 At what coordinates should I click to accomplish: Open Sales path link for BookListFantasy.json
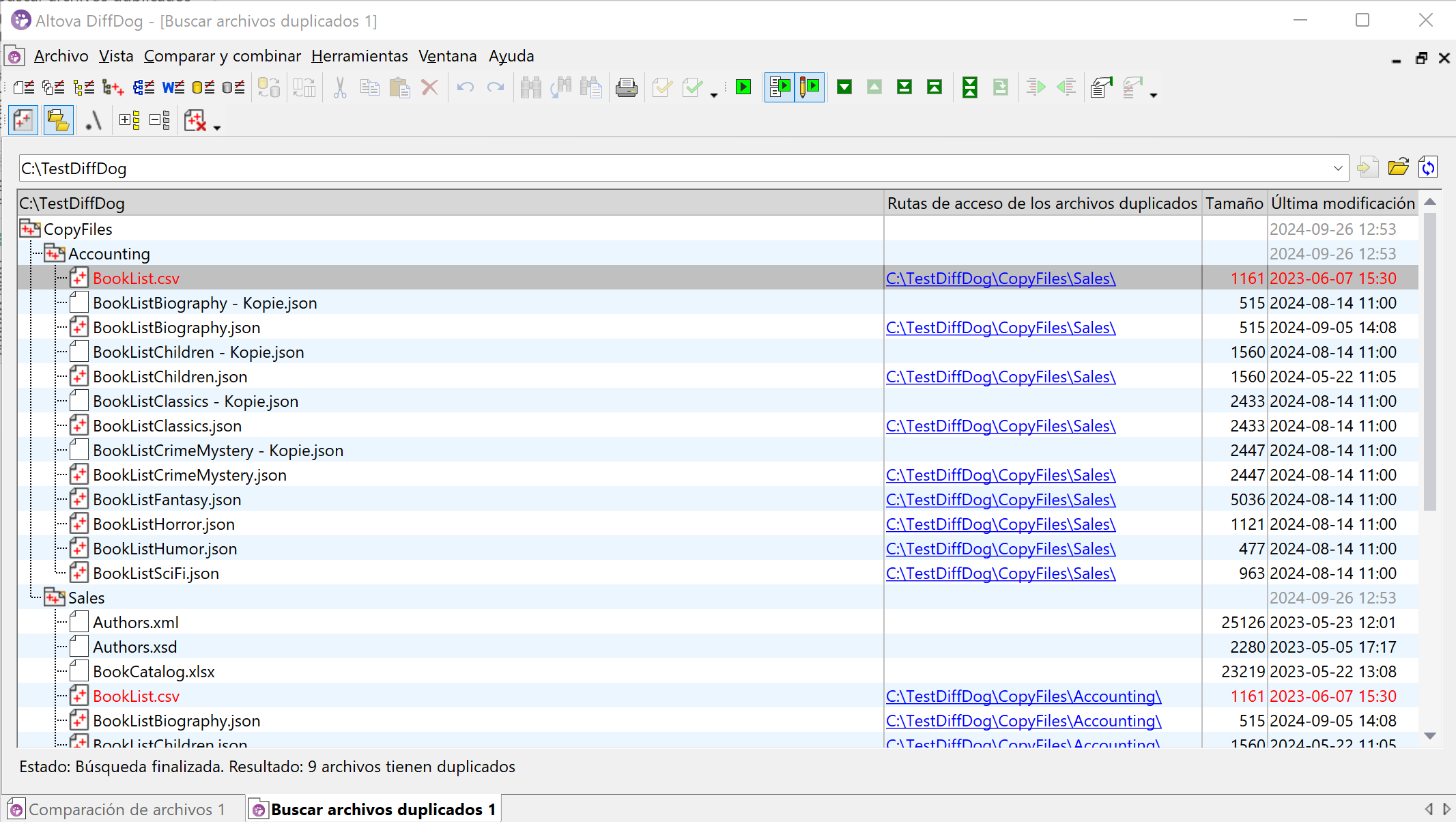point(1001,499)
